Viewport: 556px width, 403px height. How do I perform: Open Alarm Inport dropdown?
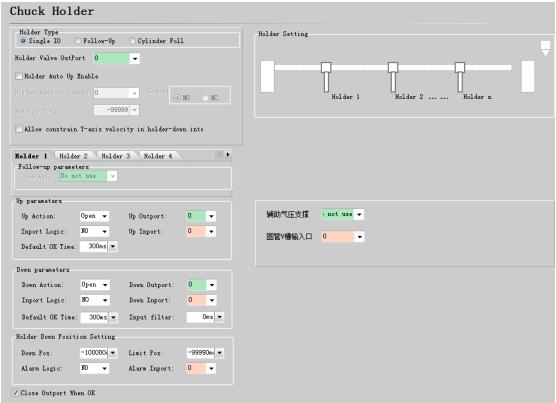coord(211,368)
